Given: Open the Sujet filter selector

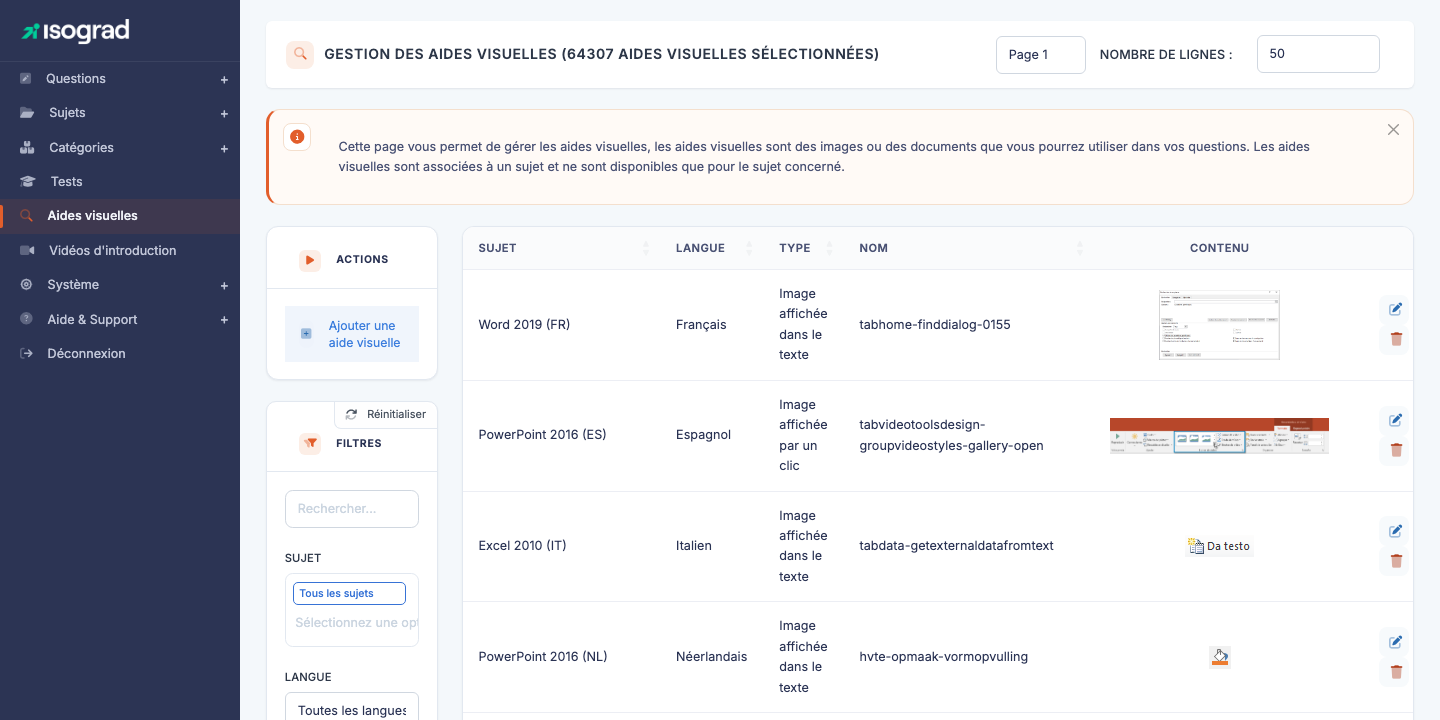Looking at the screenshot, I should coord(352,610).
